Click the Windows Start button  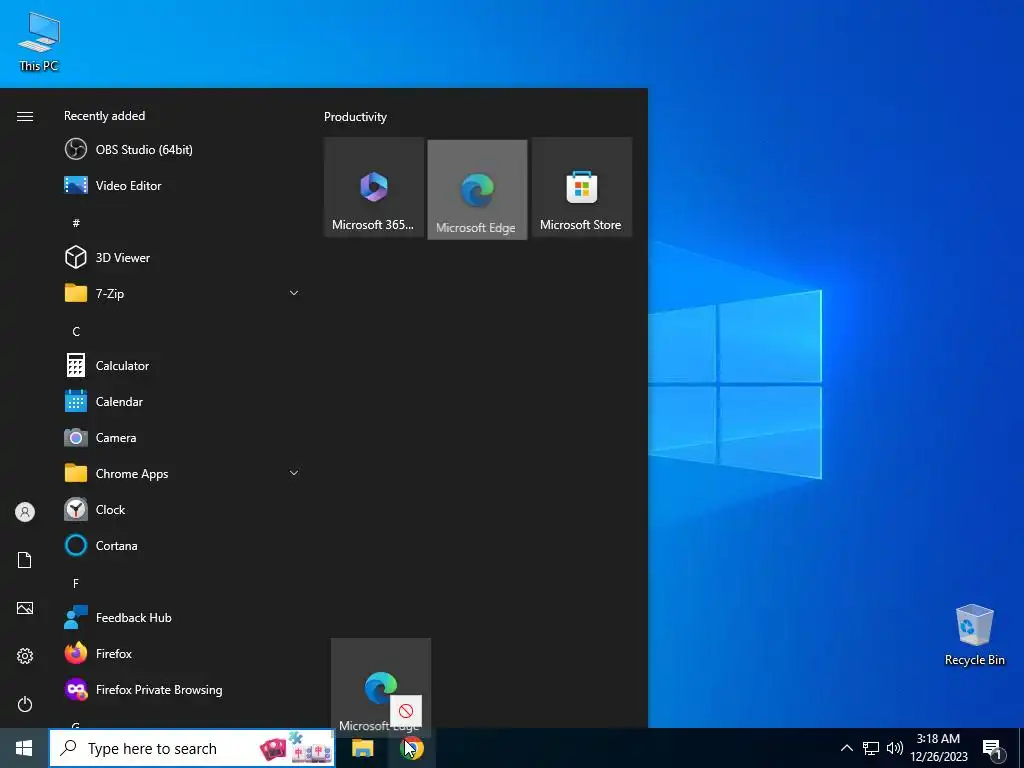tap(24, 748)
